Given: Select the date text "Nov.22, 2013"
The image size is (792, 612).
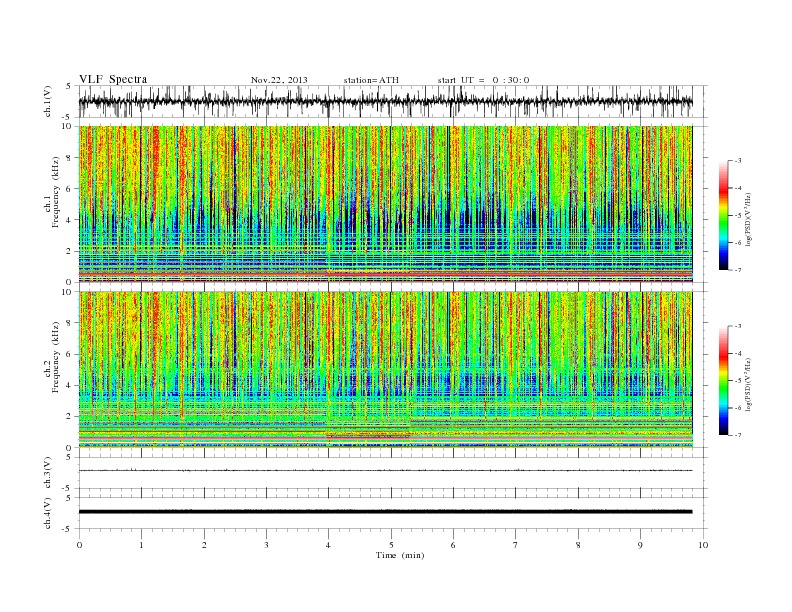Looking at the screenshot, I should pyautogui.click(x=279, y=80).
